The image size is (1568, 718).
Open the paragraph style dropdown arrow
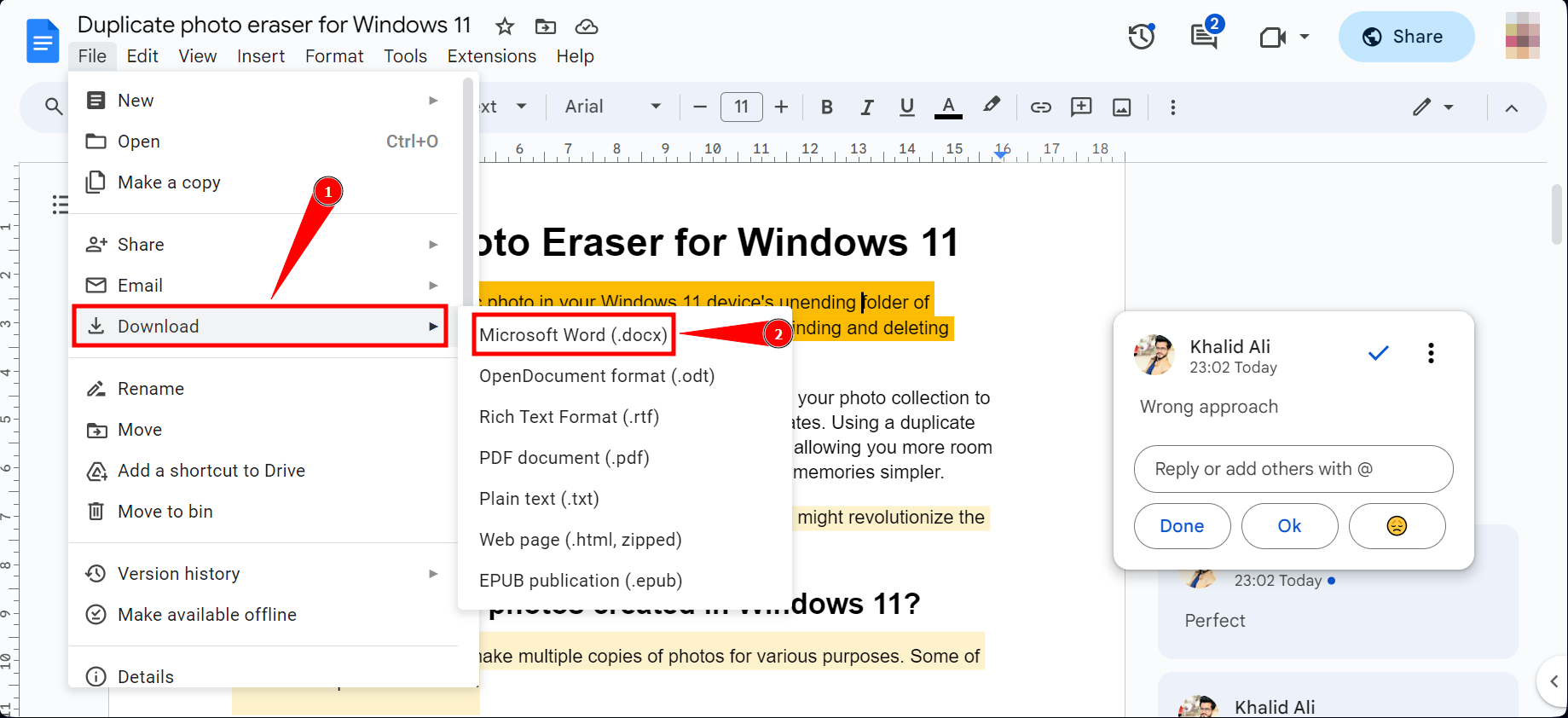[x=522, y=107]
